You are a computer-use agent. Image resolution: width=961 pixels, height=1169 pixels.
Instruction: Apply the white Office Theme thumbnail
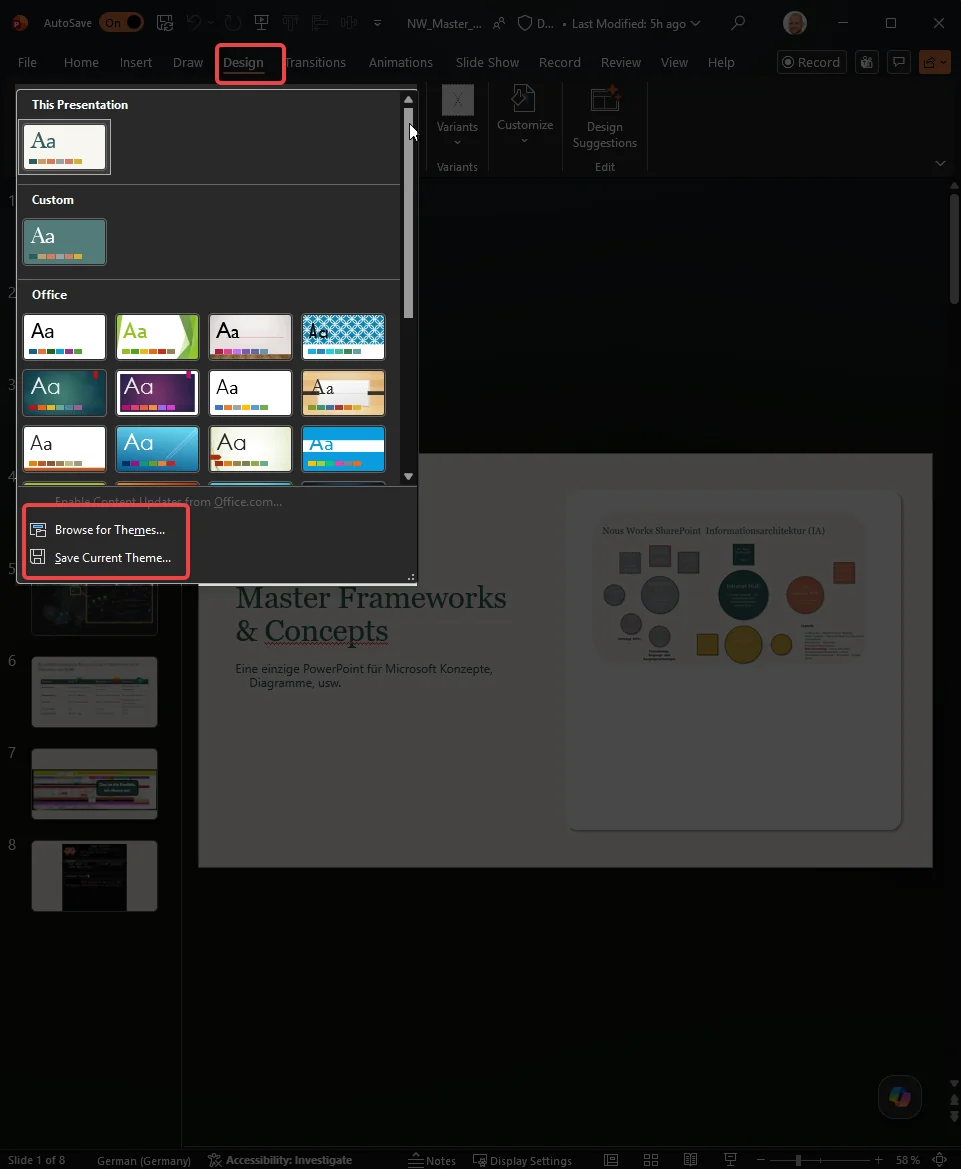click(65, 337)
